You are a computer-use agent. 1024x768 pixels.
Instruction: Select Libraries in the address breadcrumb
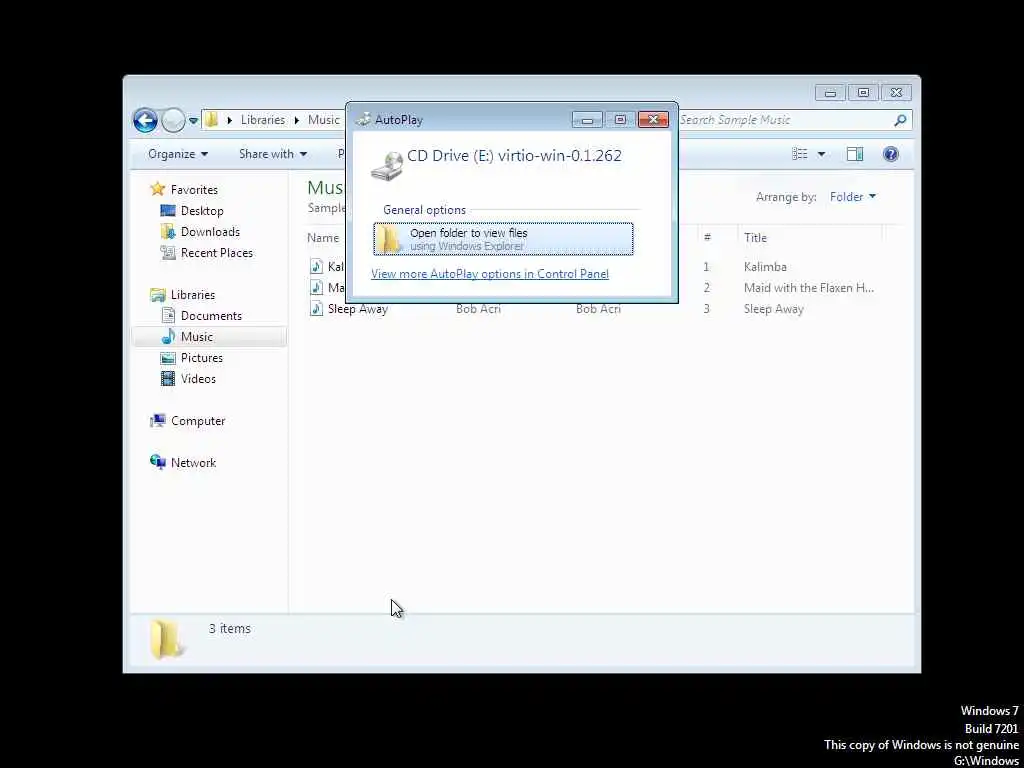tap(263, 120)
